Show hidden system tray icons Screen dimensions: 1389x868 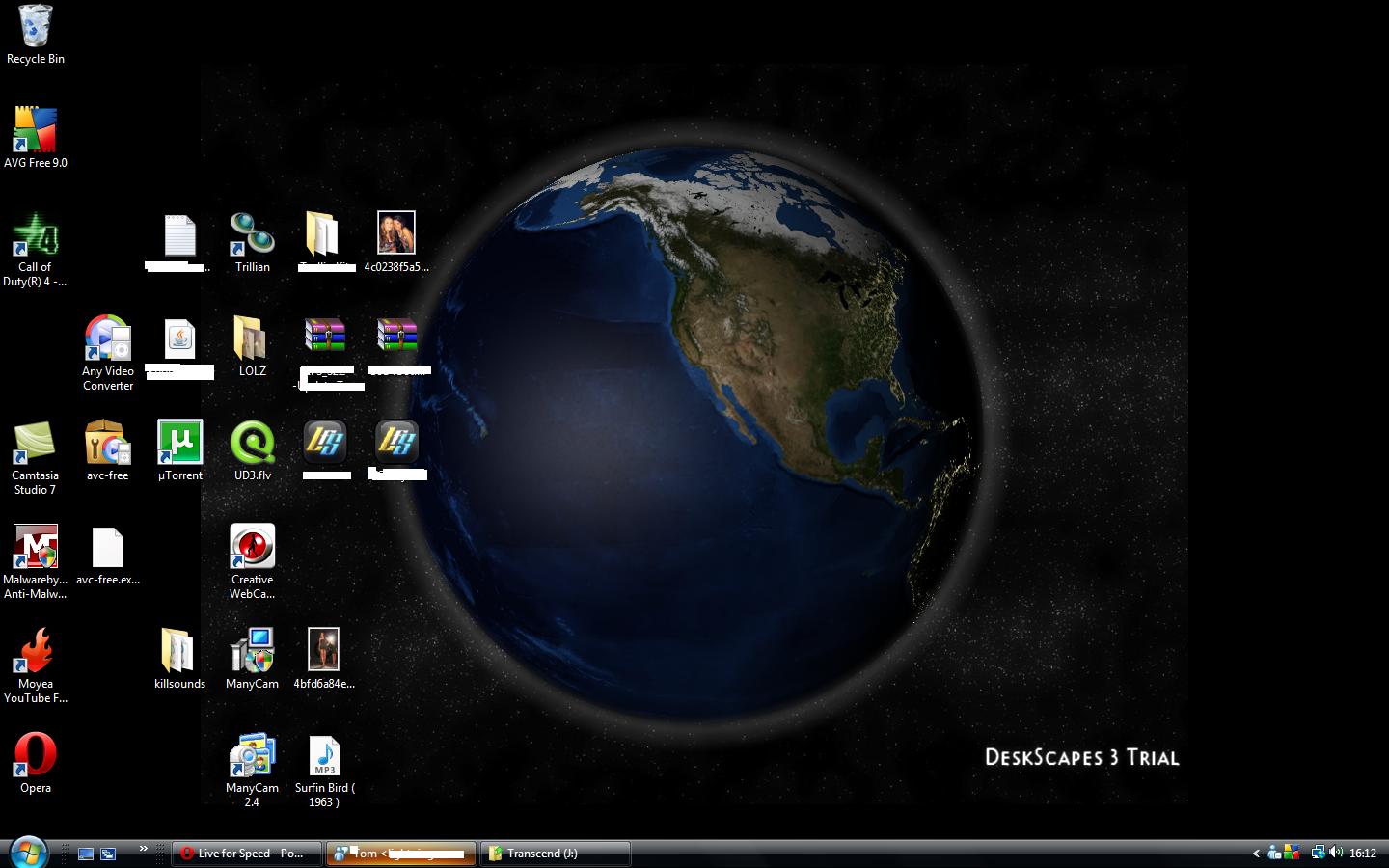[x=1256, y=854]
